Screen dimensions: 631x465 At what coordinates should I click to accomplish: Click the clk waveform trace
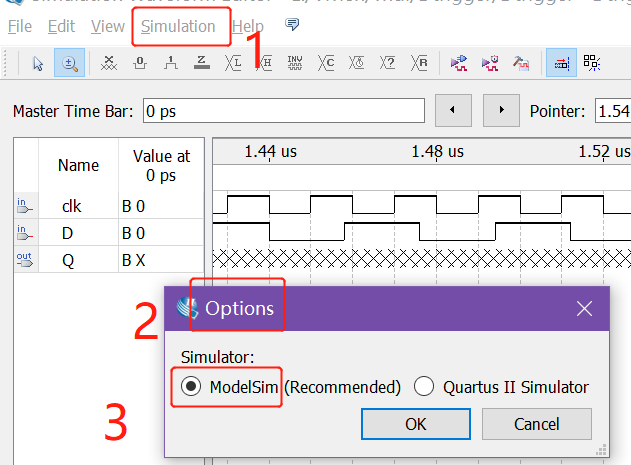(421, 205)
